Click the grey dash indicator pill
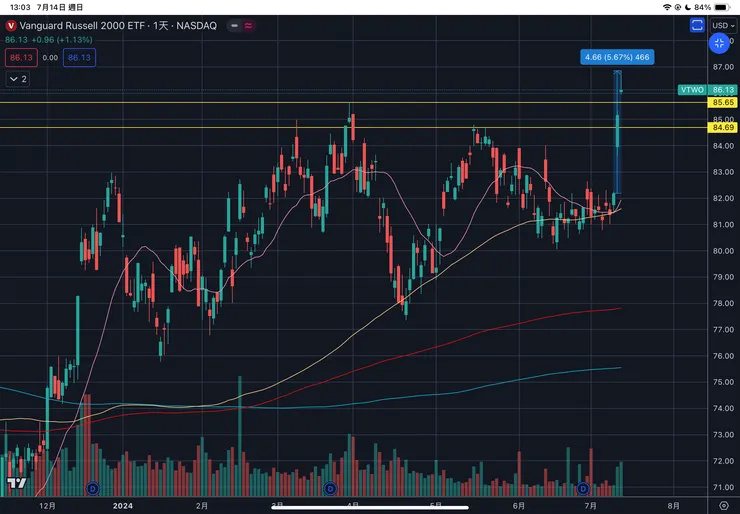This screenshot has height=514, width=740. pyautogui.click(x=234, y=26)
